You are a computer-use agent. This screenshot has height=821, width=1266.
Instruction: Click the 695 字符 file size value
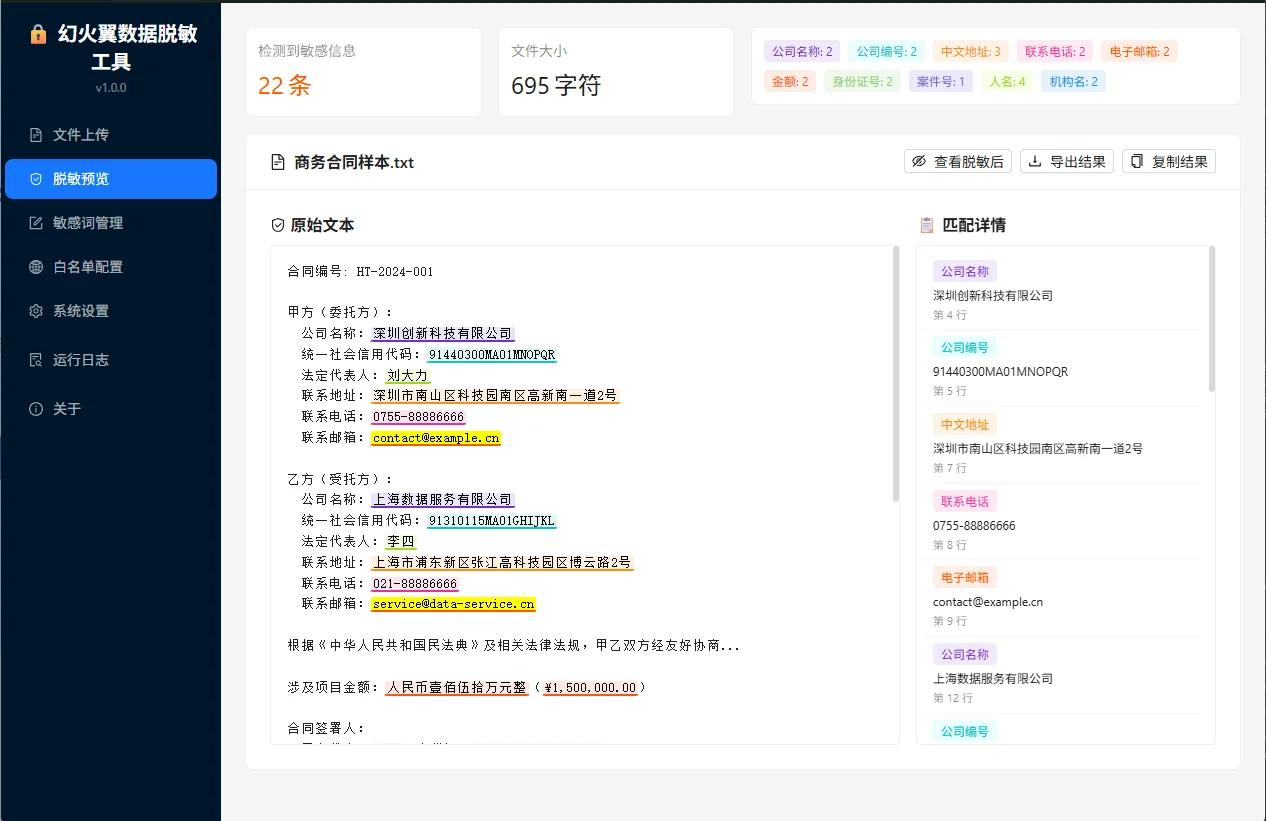[x=556, y=86]
